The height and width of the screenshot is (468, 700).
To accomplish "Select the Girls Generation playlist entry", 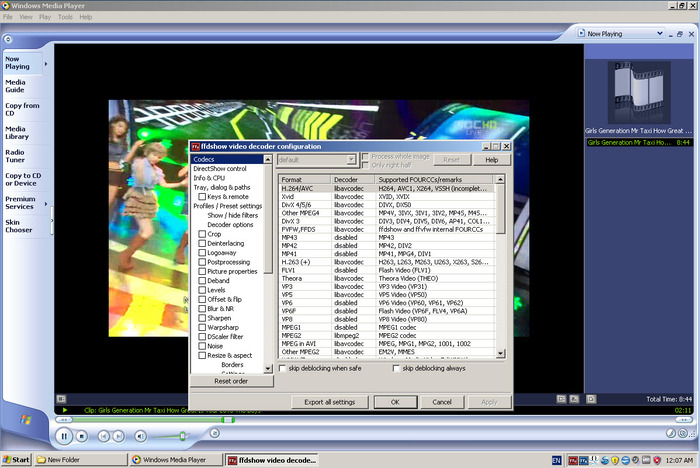I will [639, 142].
